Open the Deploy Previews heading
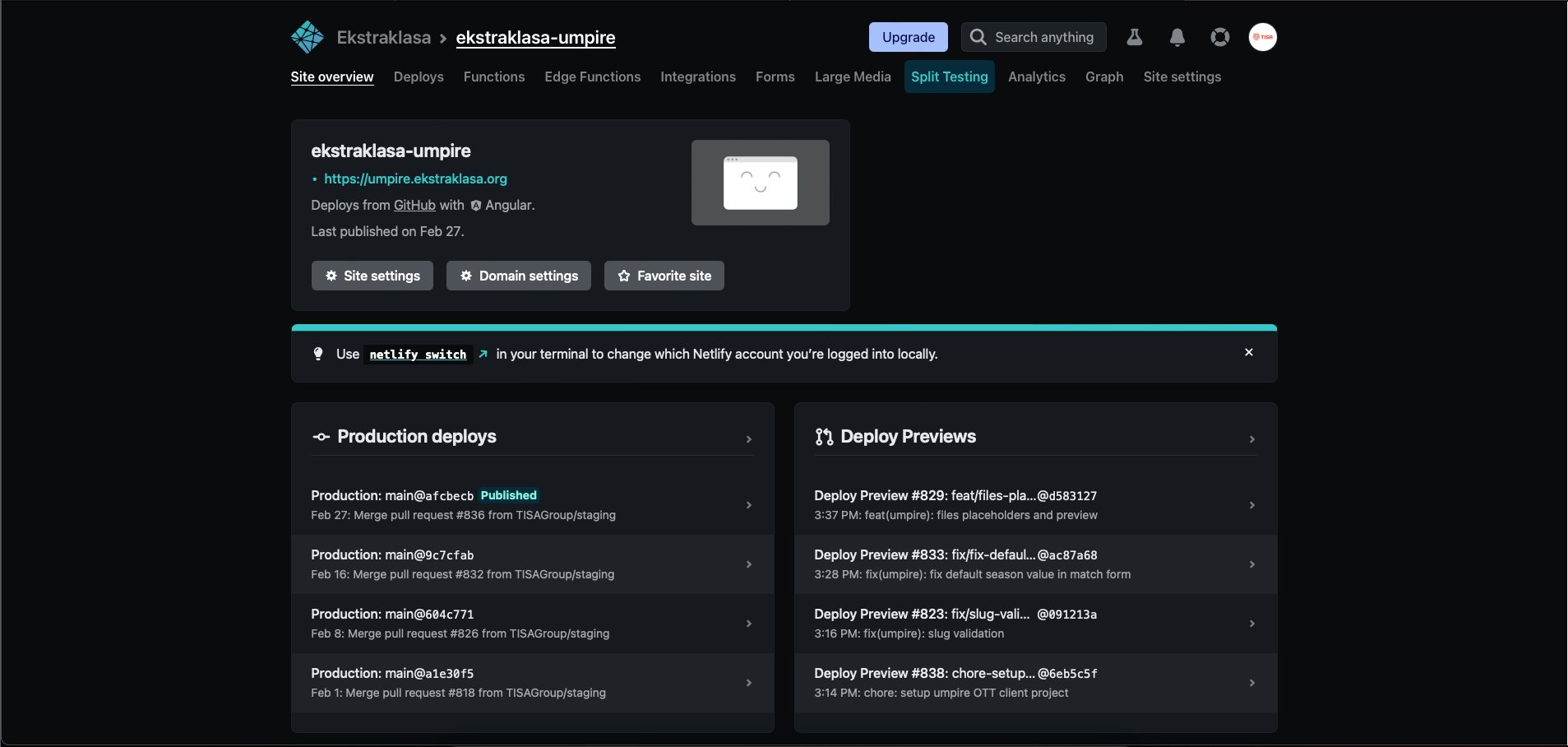 coord(909,437)
